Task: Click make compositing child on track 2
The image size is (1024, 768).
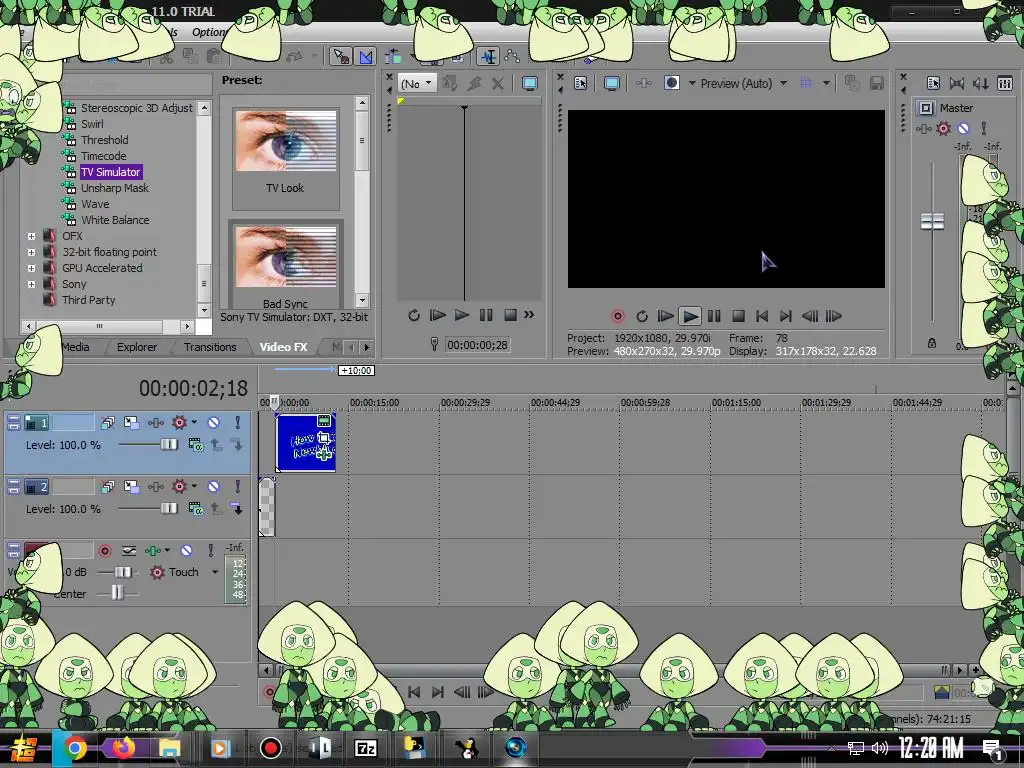Action: pos(237,509)
